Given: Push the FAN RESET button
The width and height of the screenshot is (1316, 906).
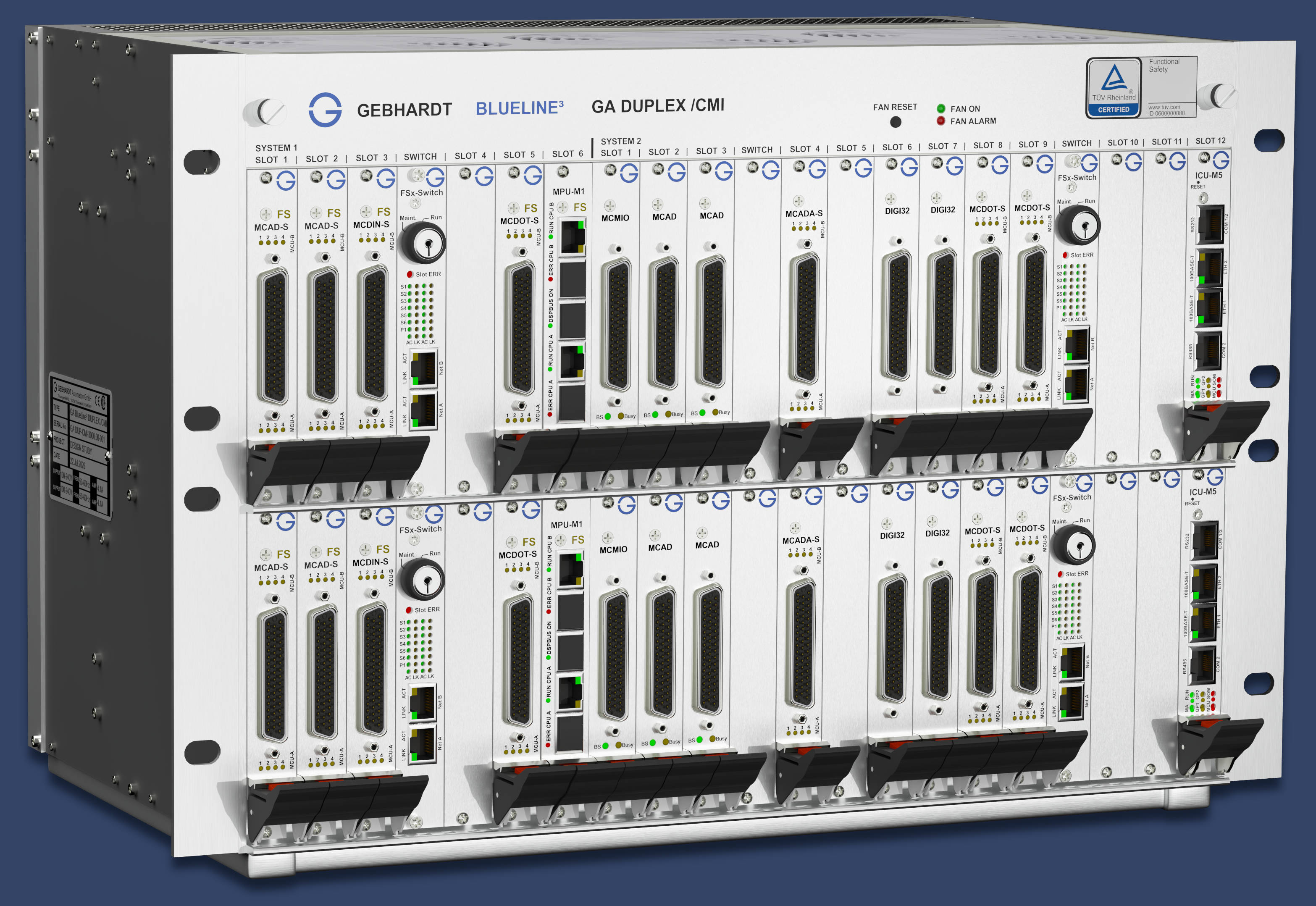Looking at the screenshot, I should coord(895,121).
